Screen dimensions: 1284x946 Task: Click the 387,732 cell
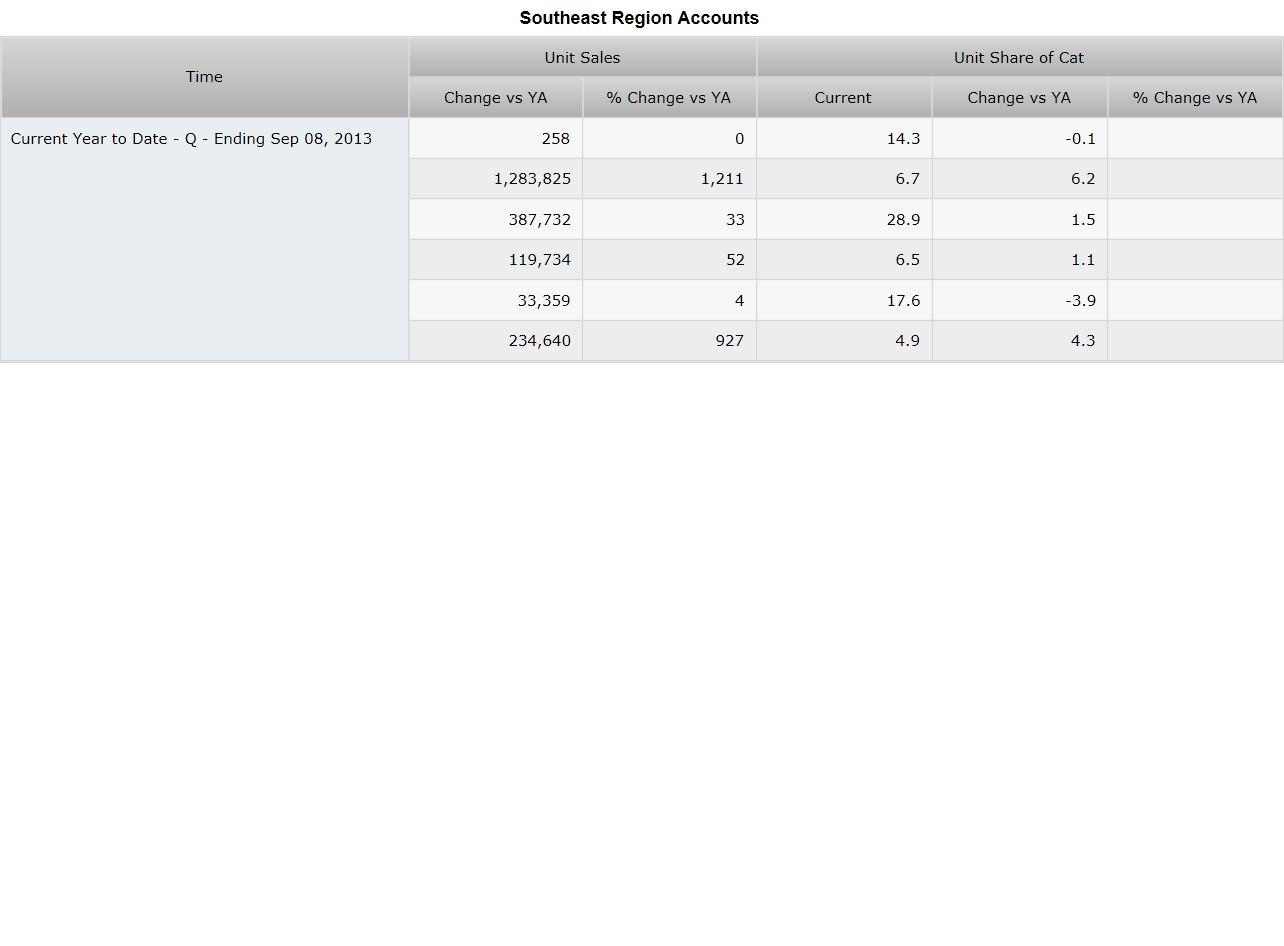[x=496, y=219]
